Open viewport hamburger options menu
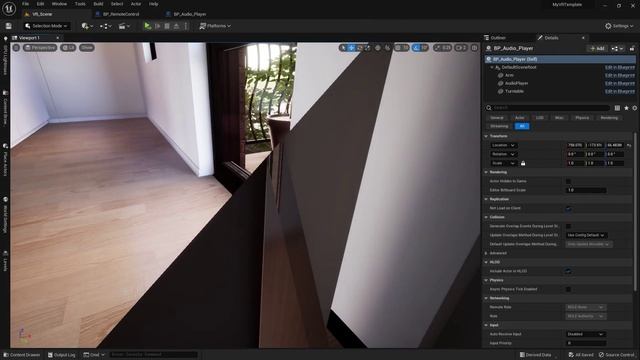640x360 pixels. click(x=16, y=48)
